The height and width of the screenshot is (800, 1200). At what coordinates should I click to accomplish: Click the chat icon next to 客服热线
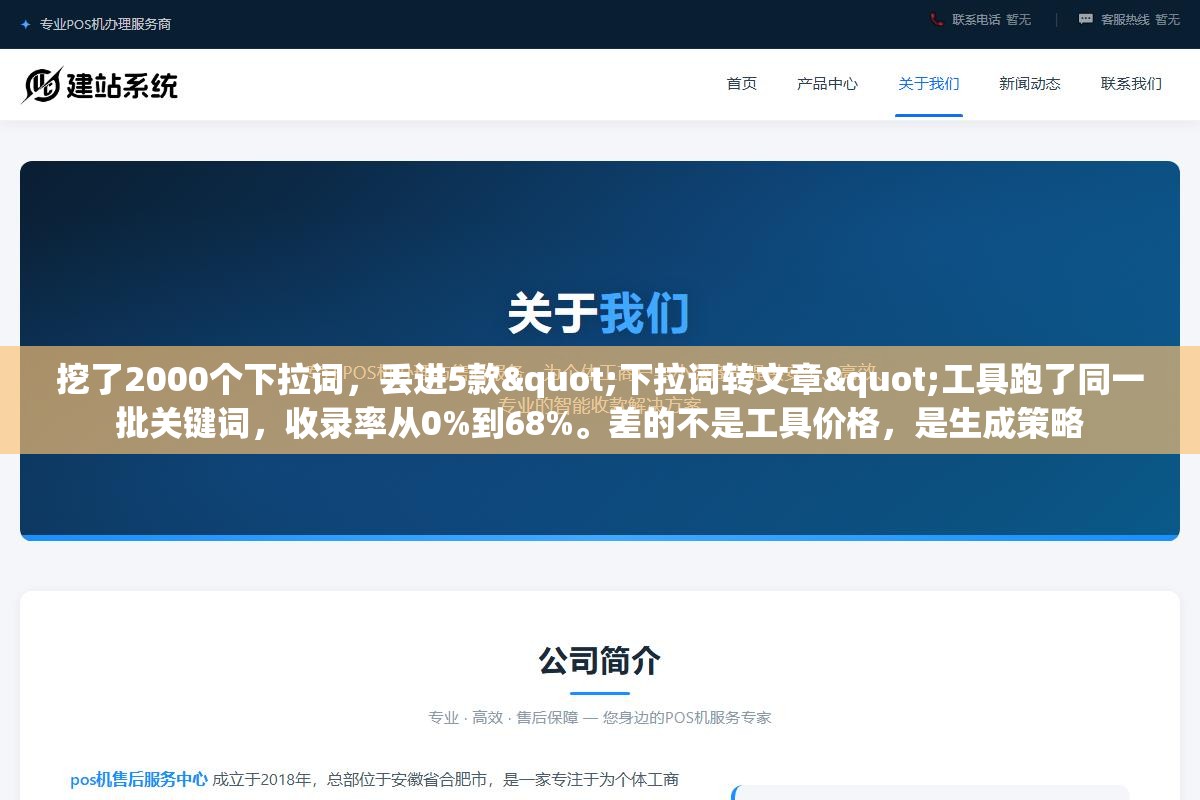click(1086, 19)
